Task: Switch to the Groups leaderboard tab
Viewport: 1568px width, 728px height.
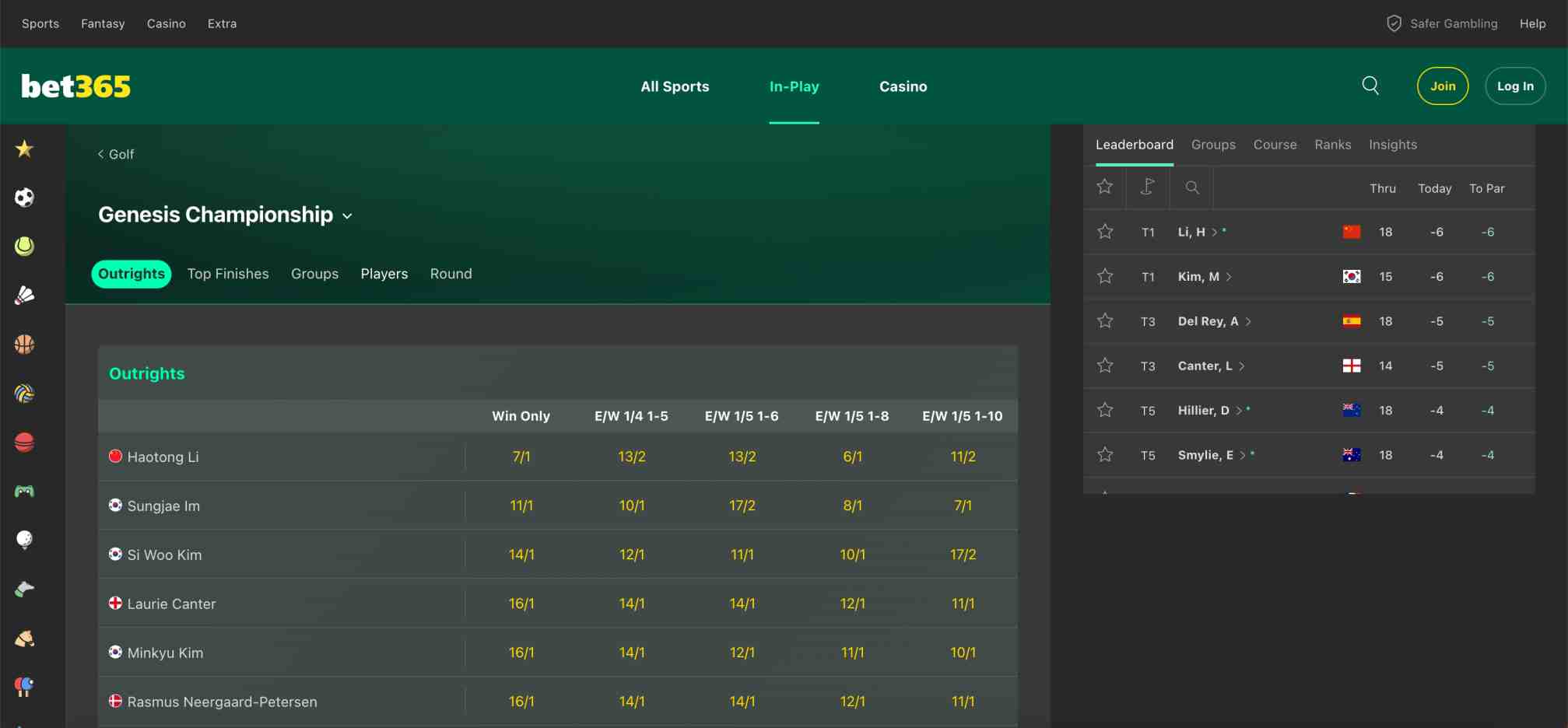Action: [x=1213, y=145]
